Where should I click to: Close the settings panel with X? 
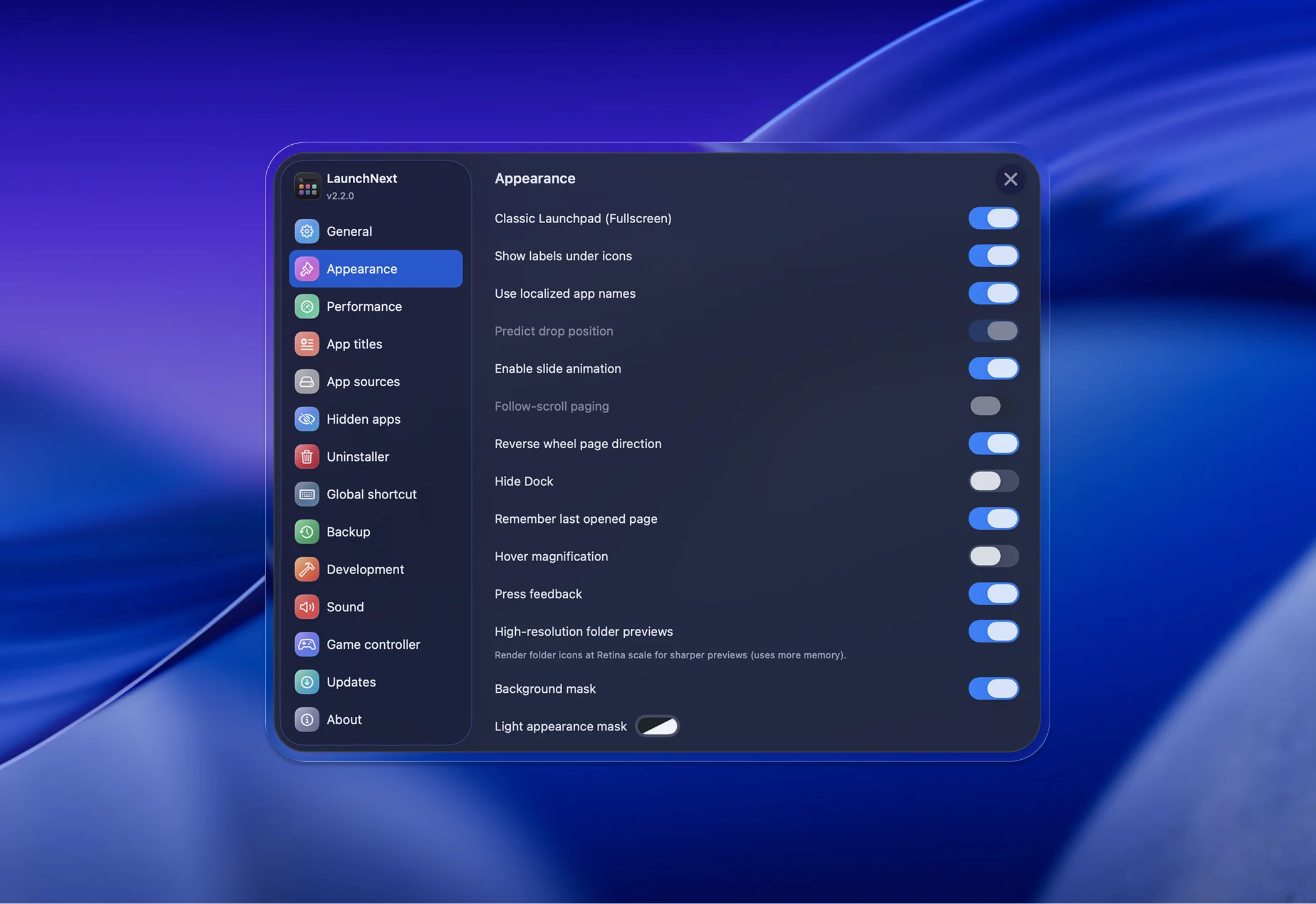[x=1010, y=179]
